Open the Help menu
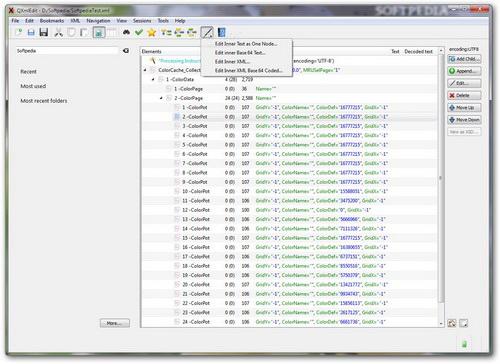 [180, 21]
